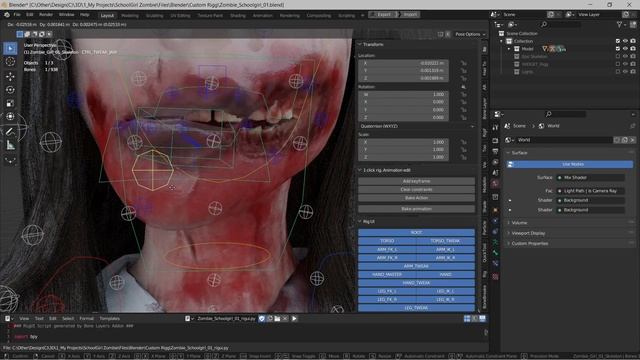
Task: Click the World icon in properties breadcrumb
Action: pyautogui.click(x=541, y=126)
